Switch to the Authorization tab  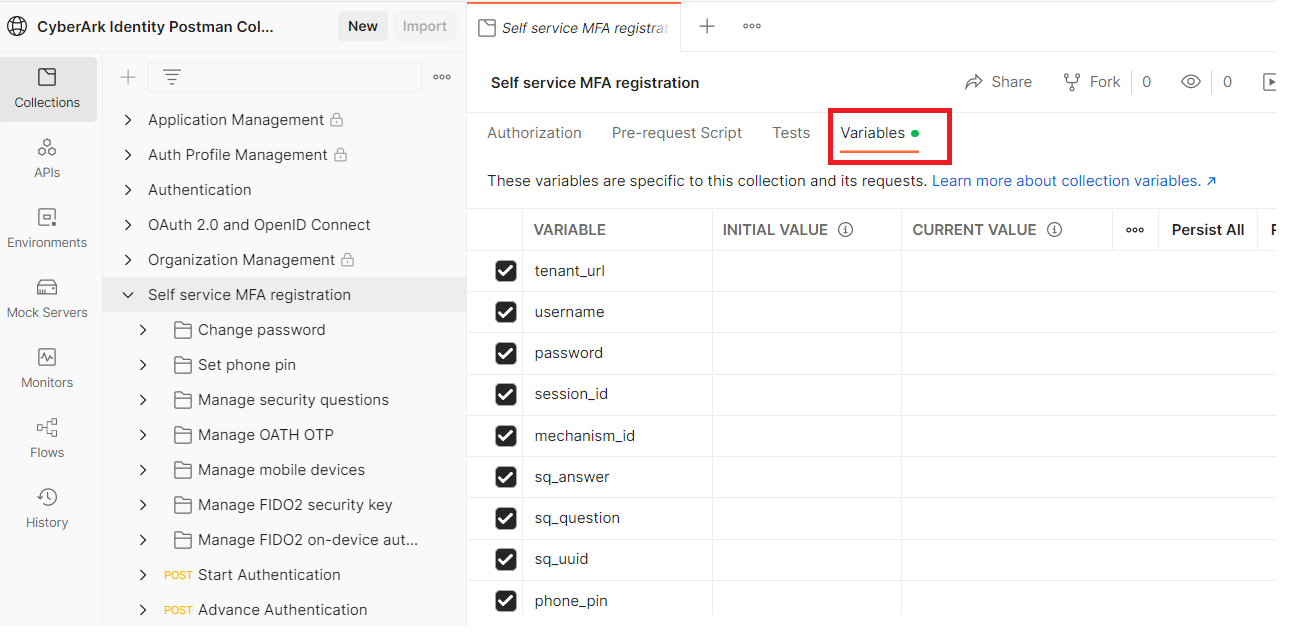coord(534,133)
